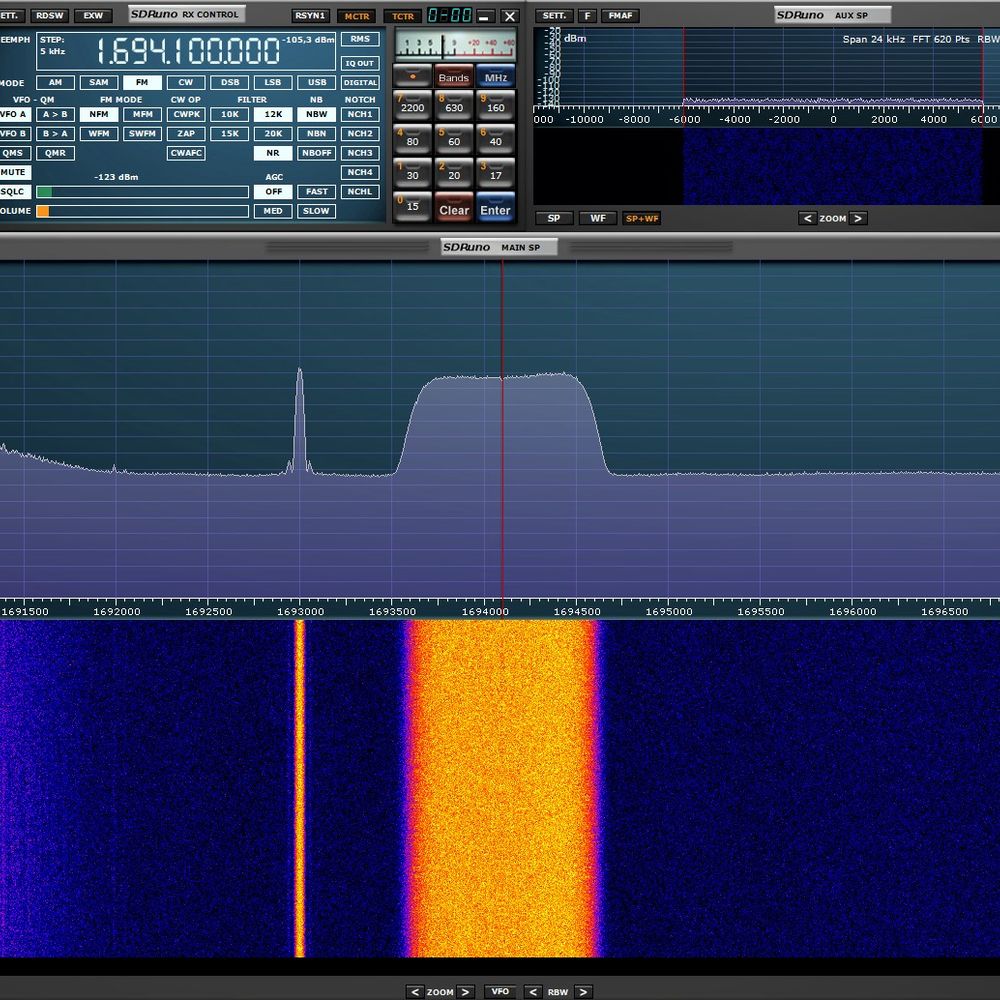Click the QMR memory recall button

[55, 153]
